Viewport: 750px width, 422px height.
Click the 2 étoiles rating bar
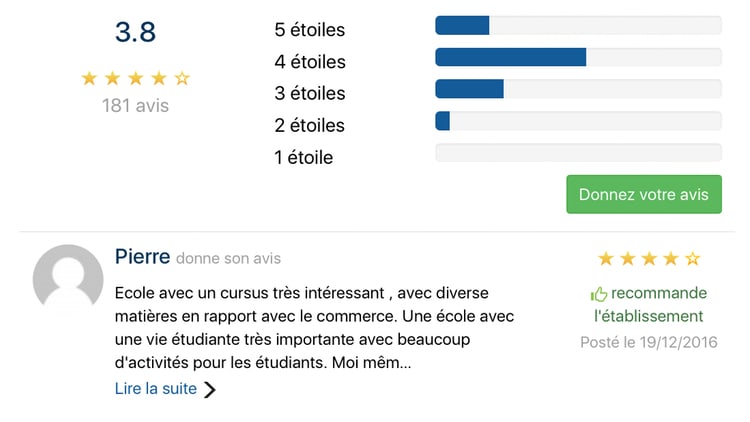coord(578,121)
